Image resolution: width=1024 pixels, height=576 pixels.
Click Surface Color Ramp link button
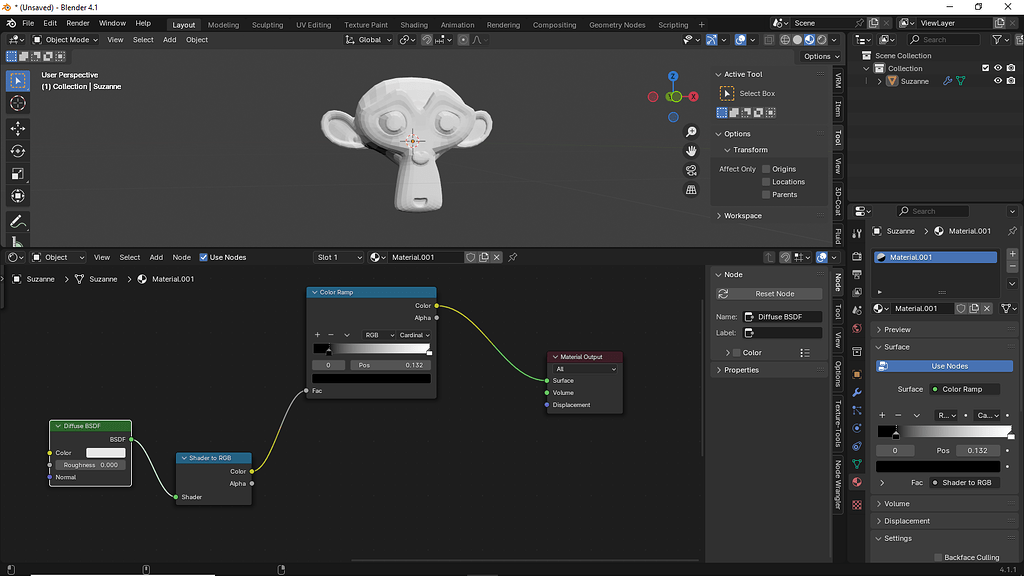click(964, 389)
